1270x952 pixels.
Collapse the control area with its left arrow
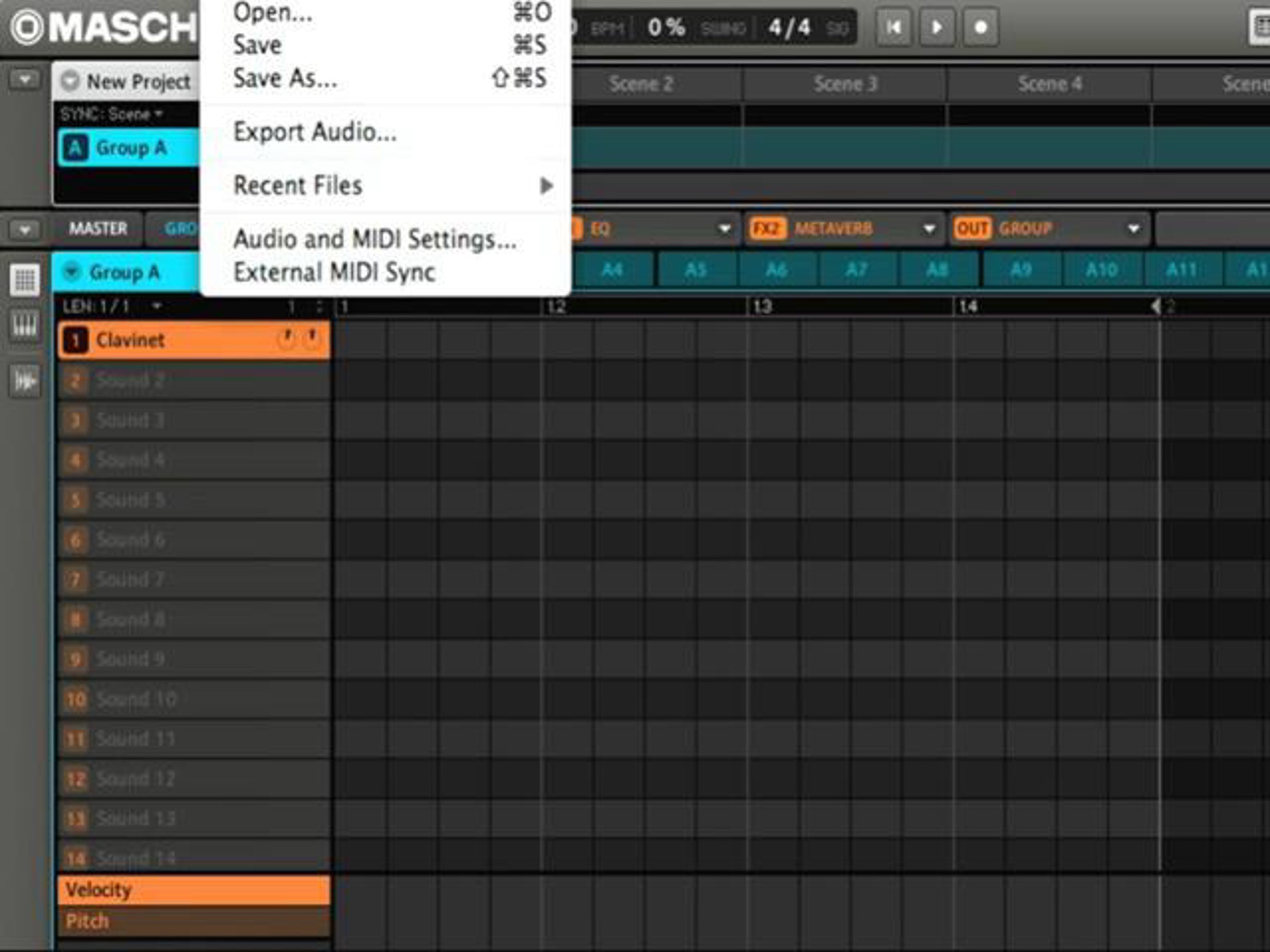(25, 230)
